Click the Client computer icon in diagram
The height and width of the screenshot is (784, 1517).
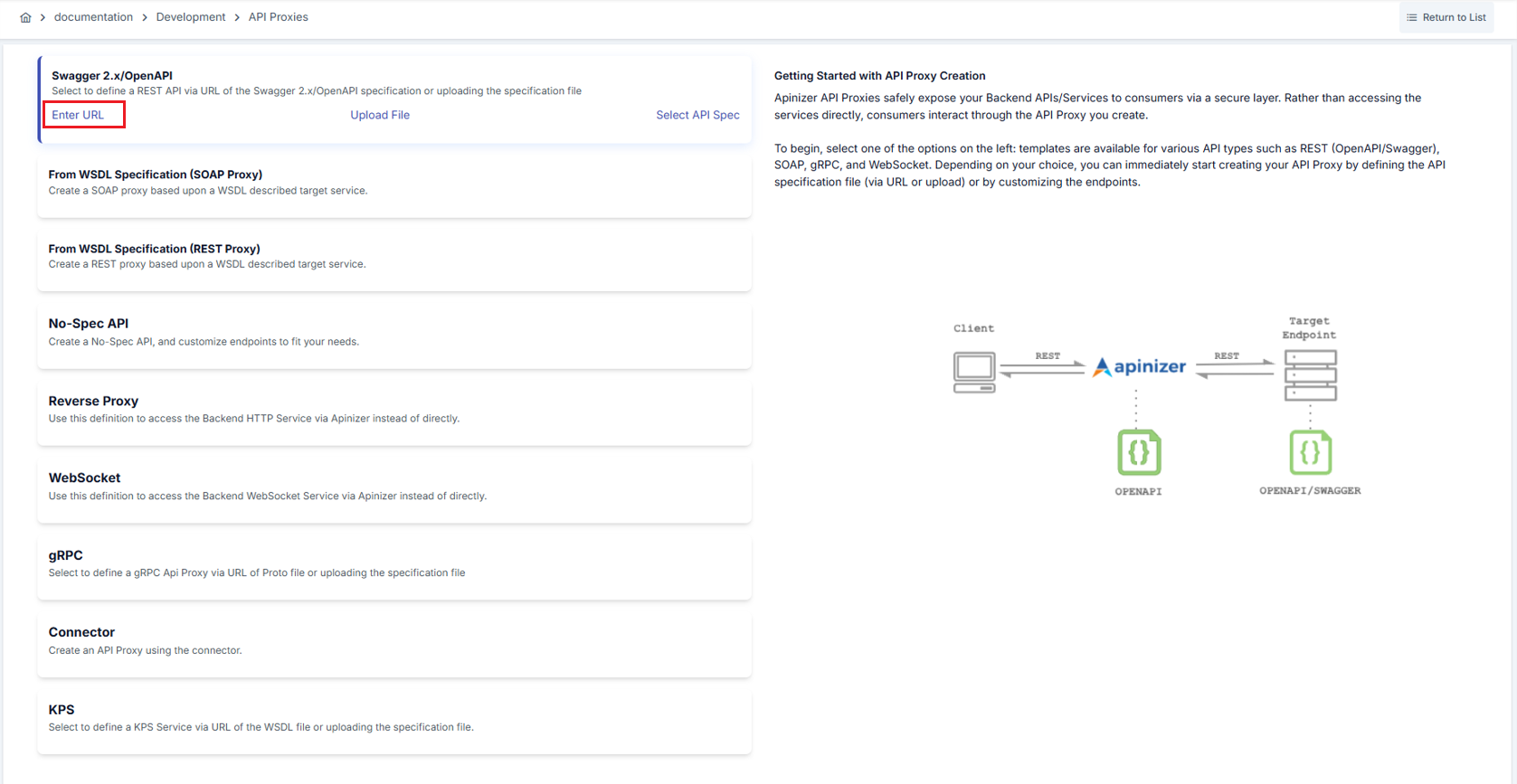(x=974, y=372)
